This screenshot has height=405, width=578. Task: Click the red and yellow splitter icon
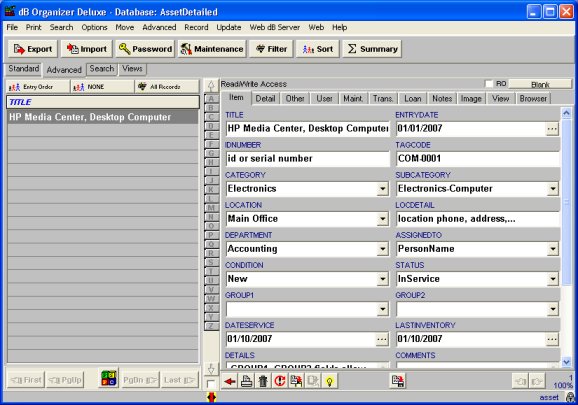[x=211, y=397]
